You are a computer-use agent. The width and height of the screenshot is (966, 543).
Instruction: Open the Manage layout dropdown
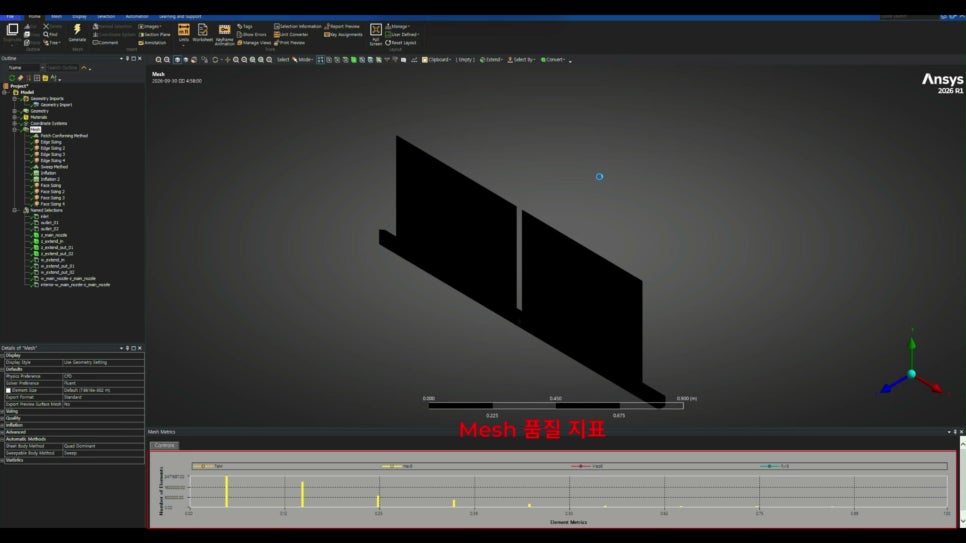click(x=398, y=27)
